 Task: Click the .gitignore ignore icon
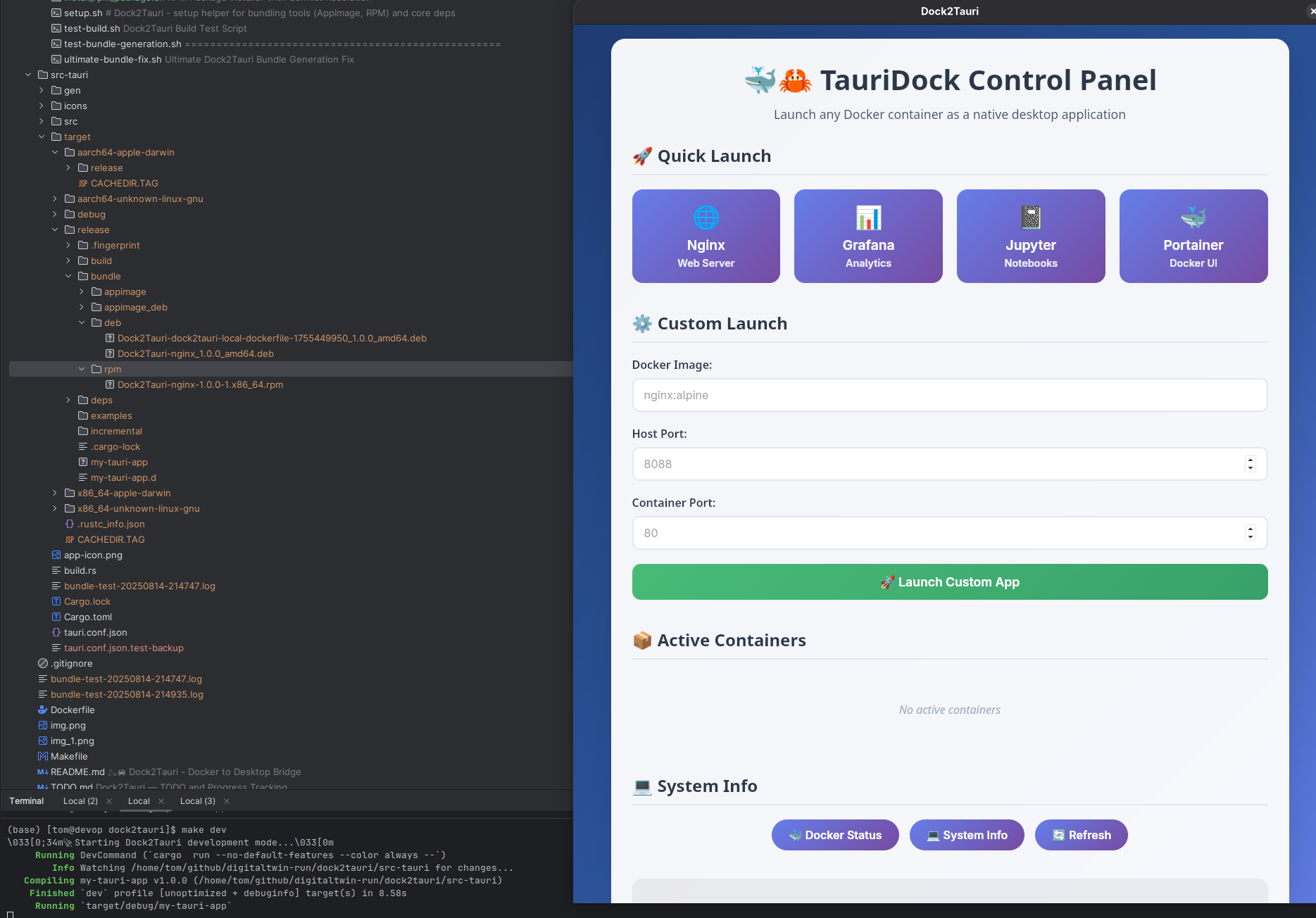(x=42, y=663)
